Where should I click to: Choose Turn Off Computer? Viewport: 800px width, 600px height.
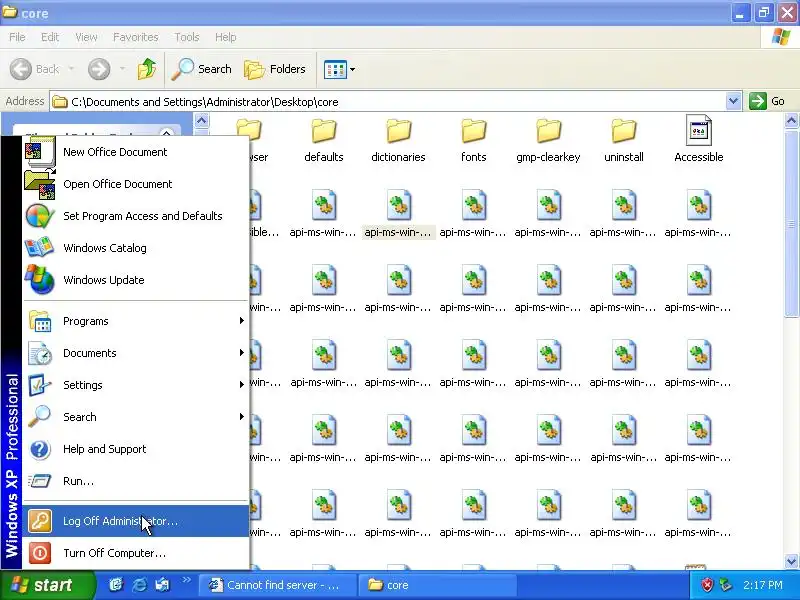[x=136, y=553]
